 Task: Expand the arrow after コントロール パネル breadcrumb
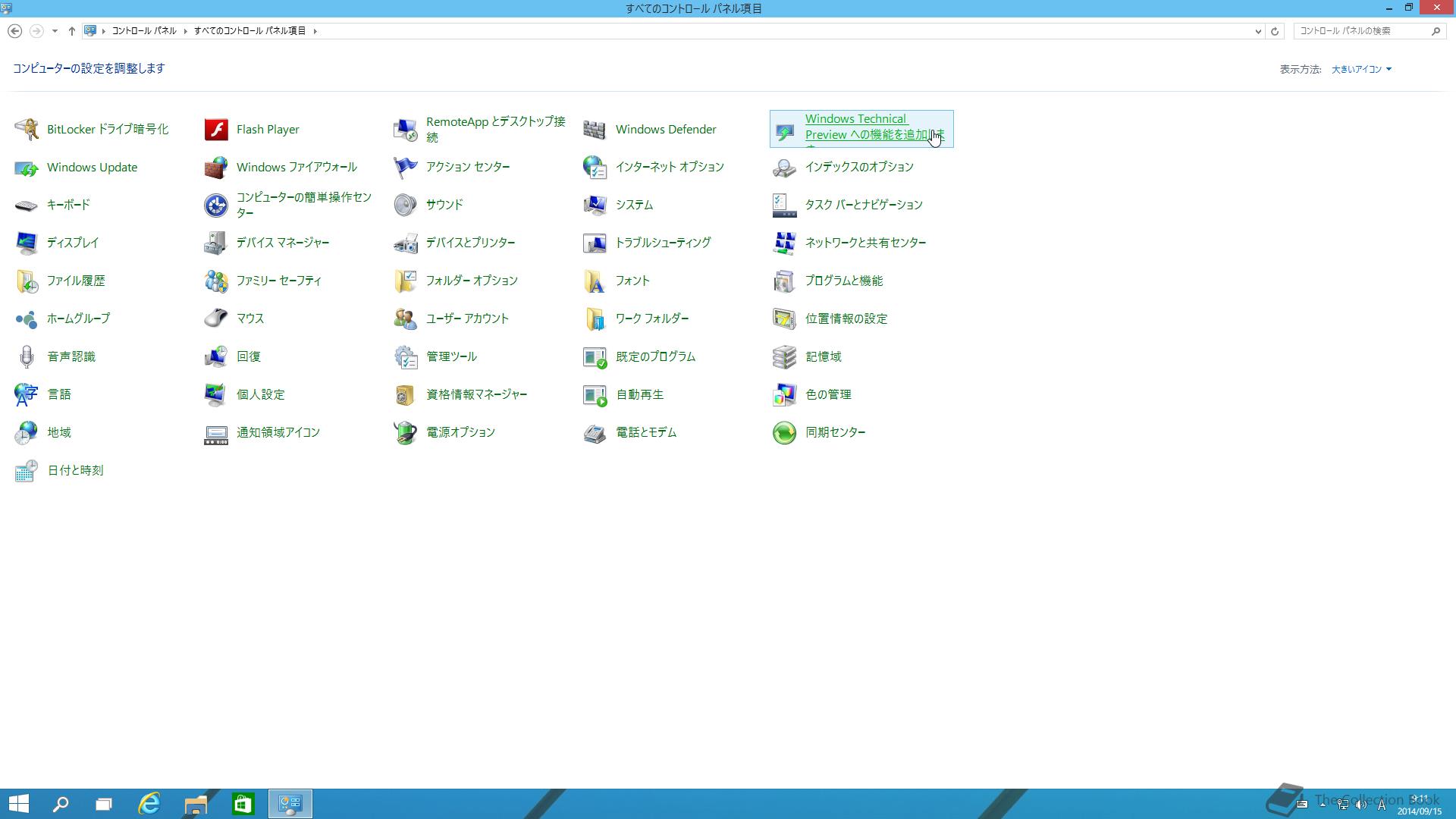pos(185,31)
